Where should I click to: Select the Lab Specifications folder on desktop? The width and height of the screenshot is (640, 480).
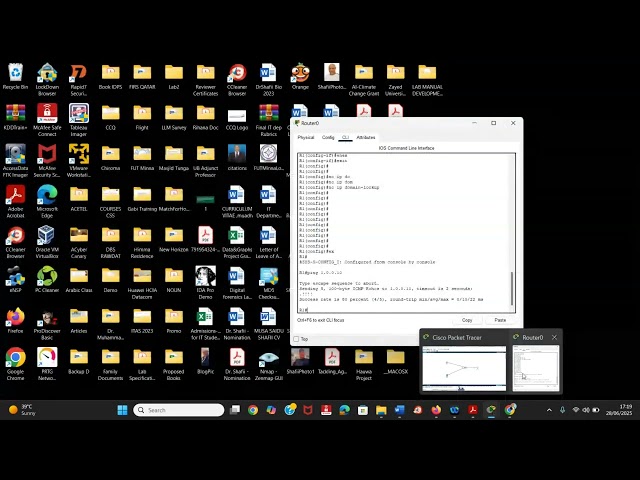point(142,364)
